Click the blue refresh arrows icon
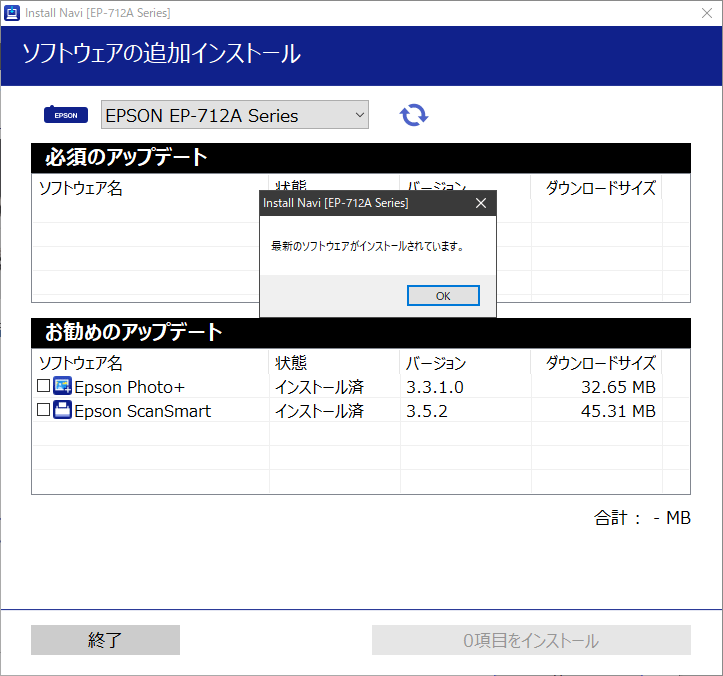 click(x=414, y=115)
